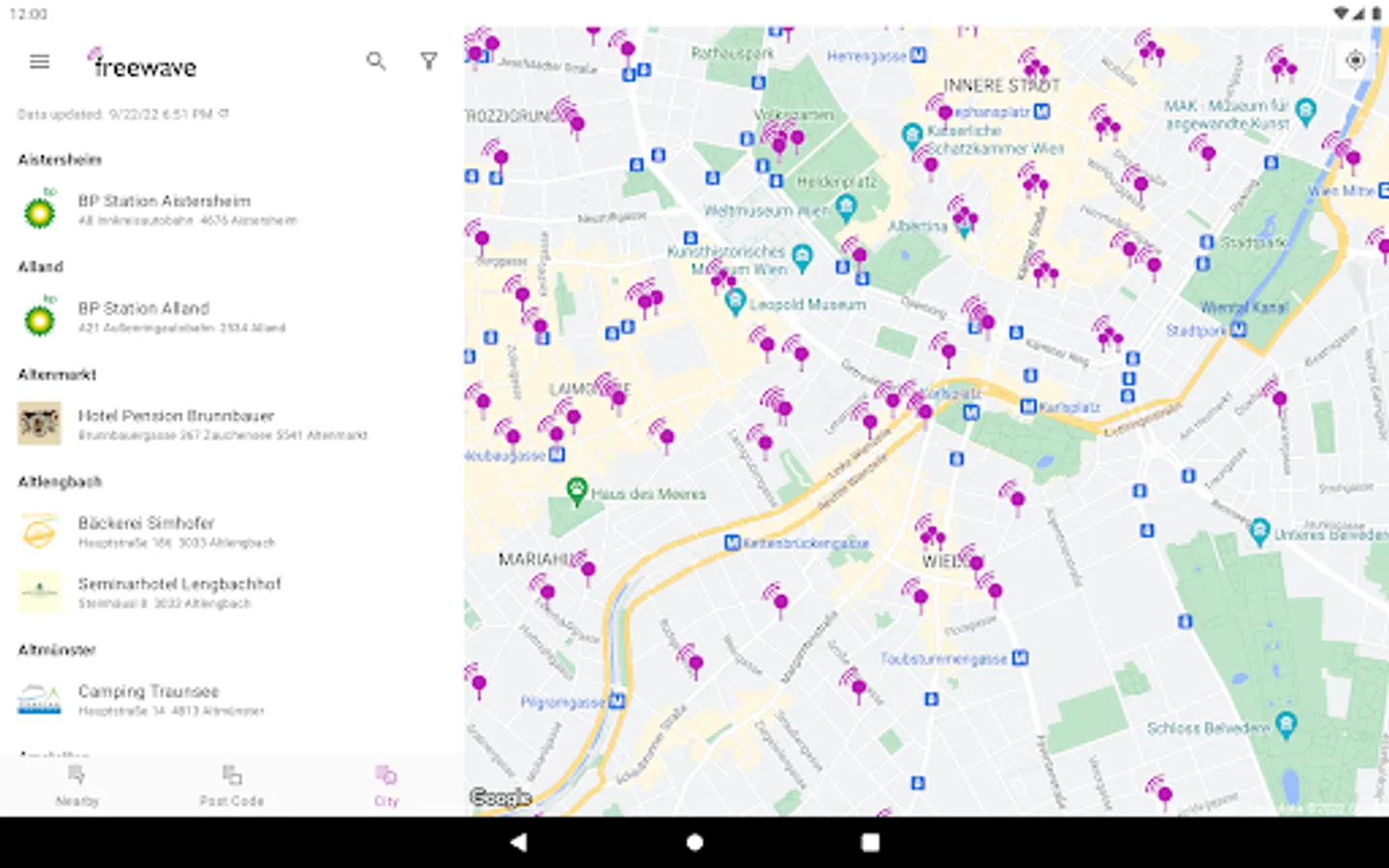
Task: Switch to the Nearby tab
Action: click(77, 786)
